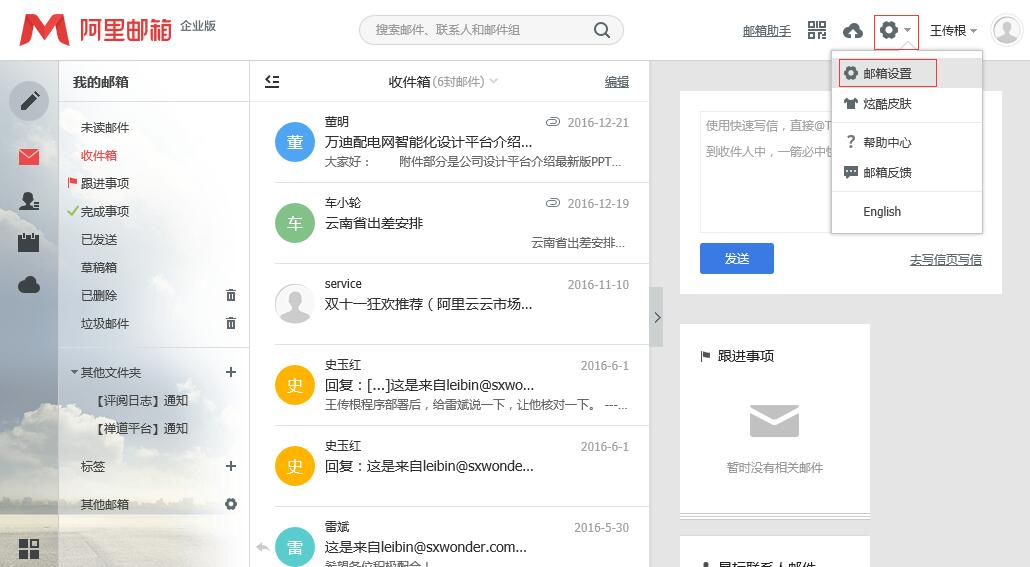Open 帮助中心 from the settings menu
This screenshot has width=1030, height=567.
(x=907, y=143)
